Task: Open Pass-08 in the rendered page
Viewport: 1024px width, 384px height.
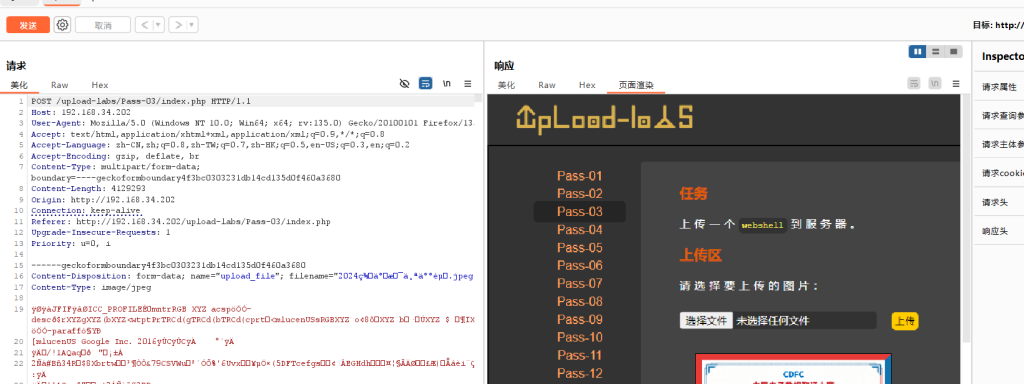Action: point(579,302)
